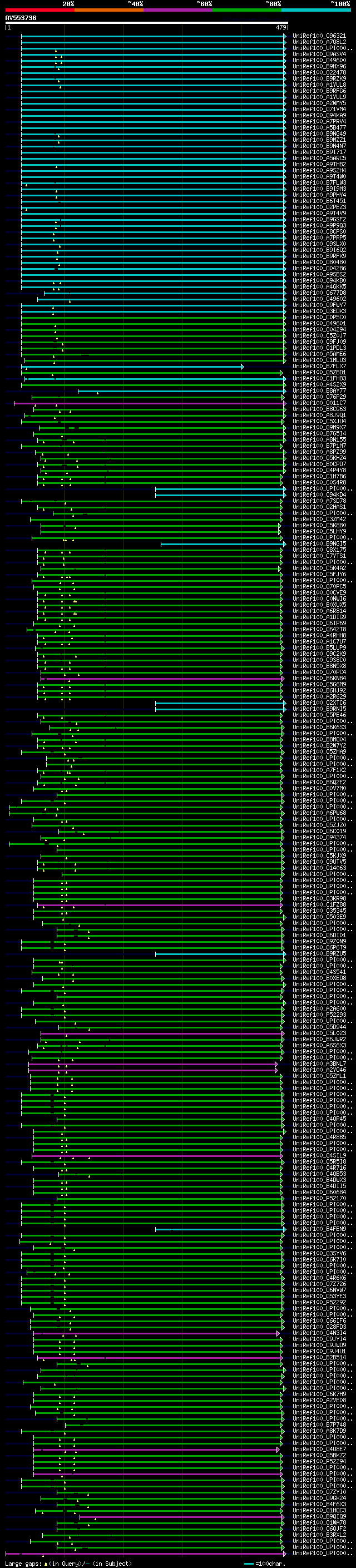The height and width of the screenshot is (1568, 356).
Task: Click the purple ~60% identity legend segment
Action: [177, 11]
